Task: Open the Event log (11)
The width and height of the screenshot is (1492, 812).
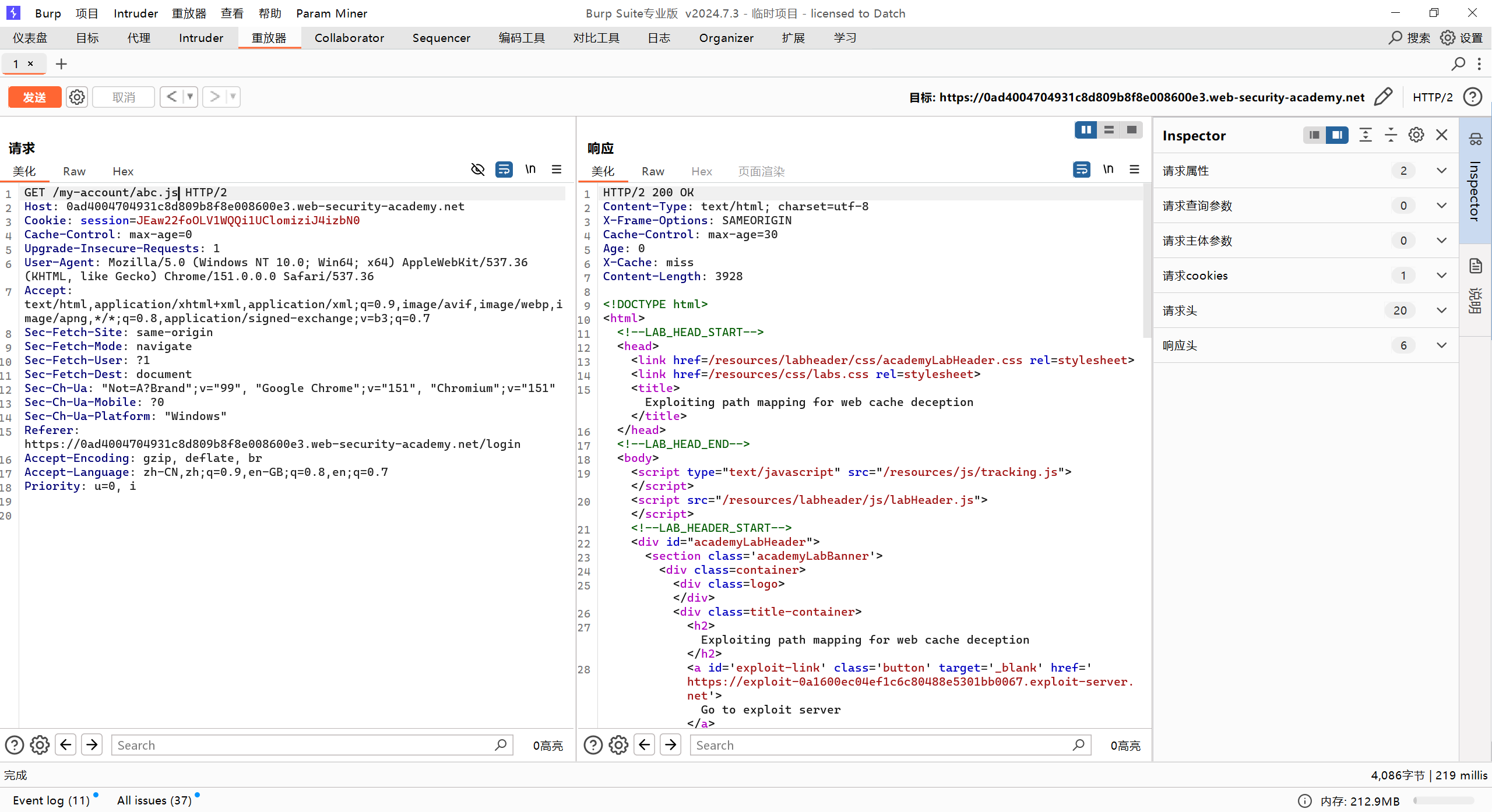Action: tap(51, 800)
